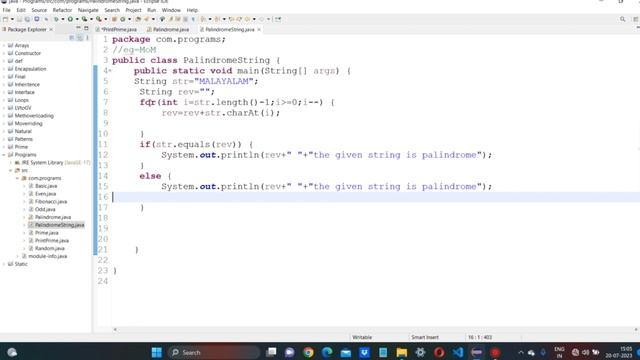Open the Refactor menu
The height and width of the screenshot is (360, 640).
click(x=62, y=10)
